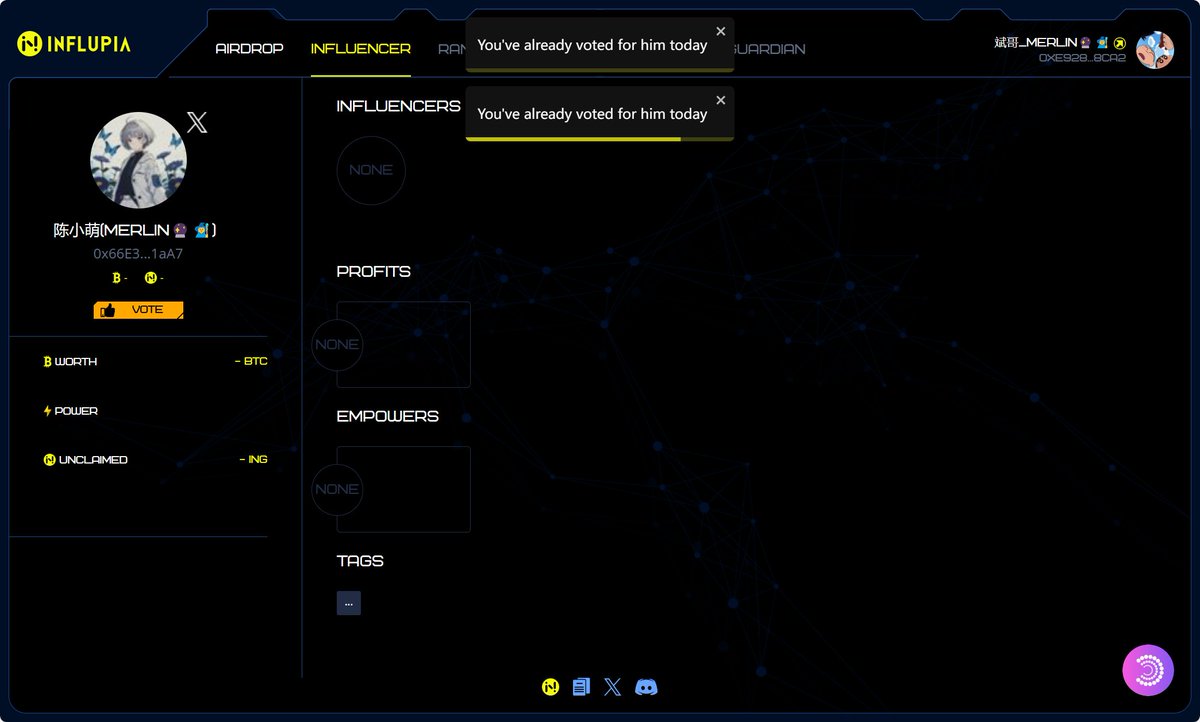Vote for 陈小萌 with the VOTE button
The image size is (1200, 722).
[x=138, y=310]
